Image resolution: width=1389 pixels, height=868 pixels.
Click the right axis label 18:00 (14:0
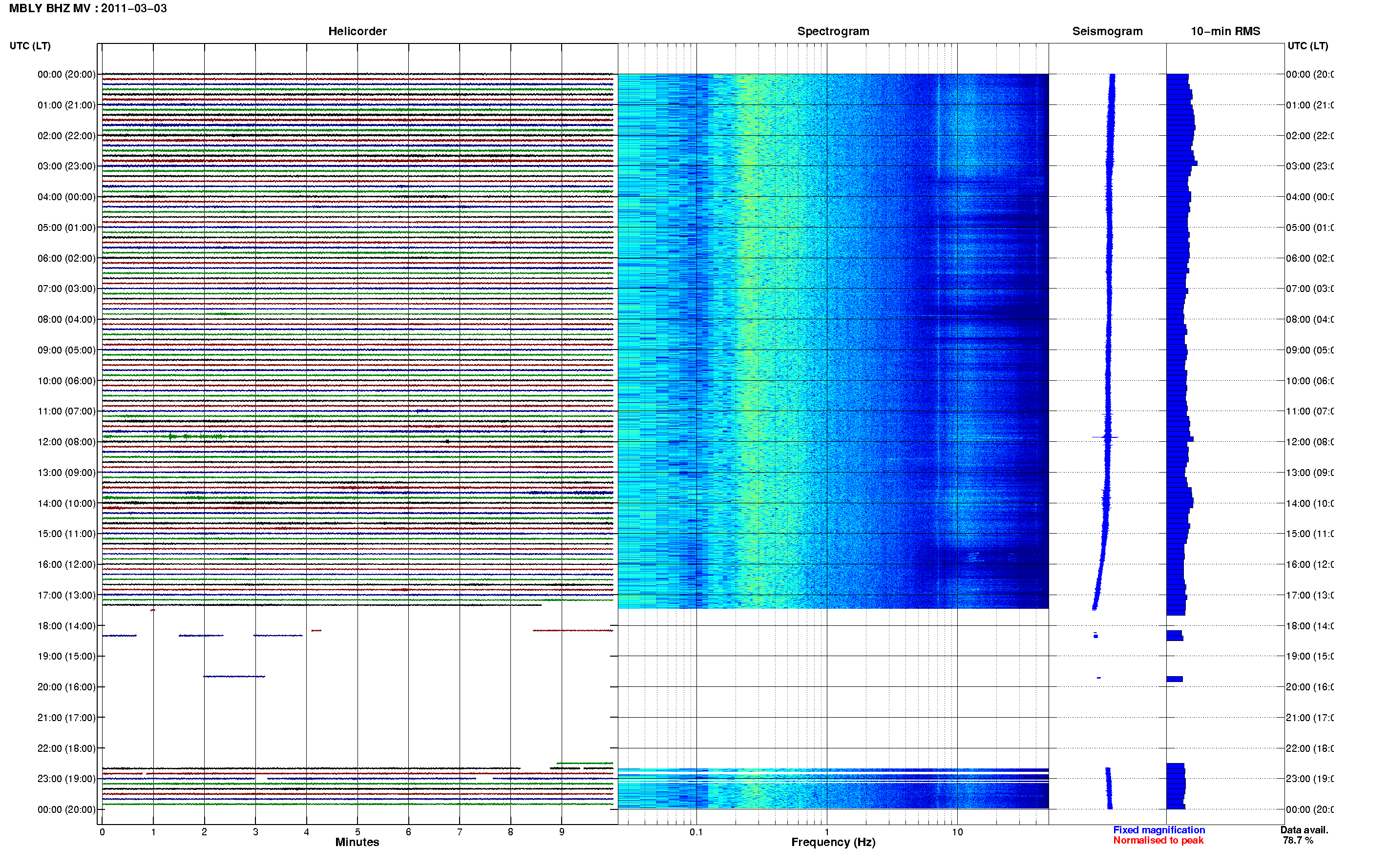[x=1309, y=626]
